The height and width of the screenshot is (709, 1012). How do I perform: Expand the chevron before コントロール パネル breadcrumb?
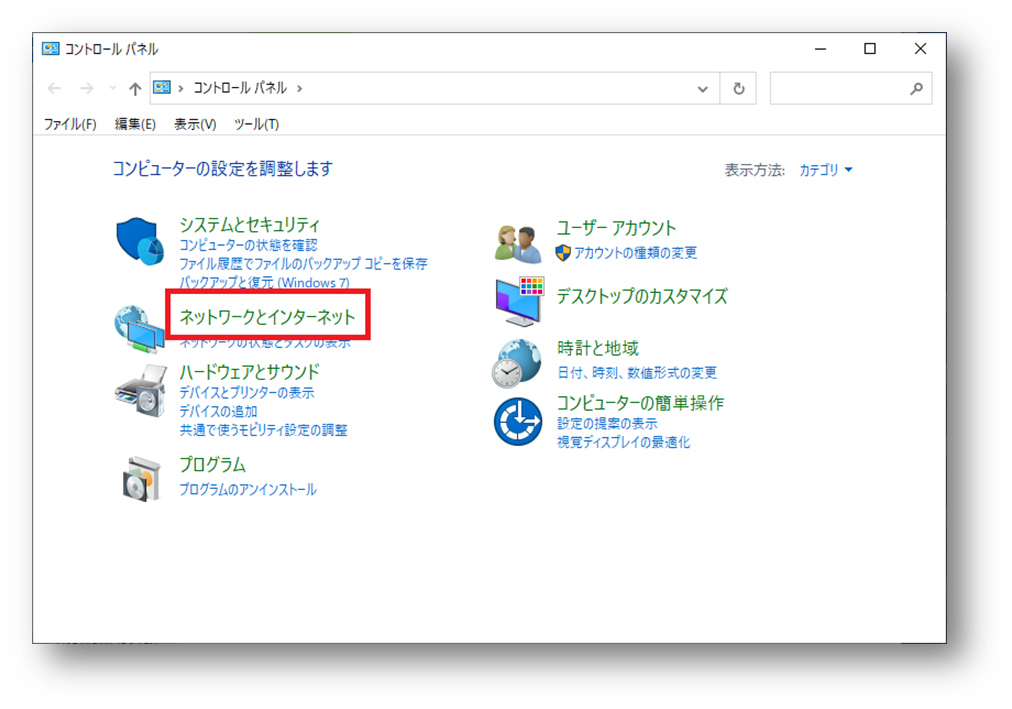tap(181, 88)
